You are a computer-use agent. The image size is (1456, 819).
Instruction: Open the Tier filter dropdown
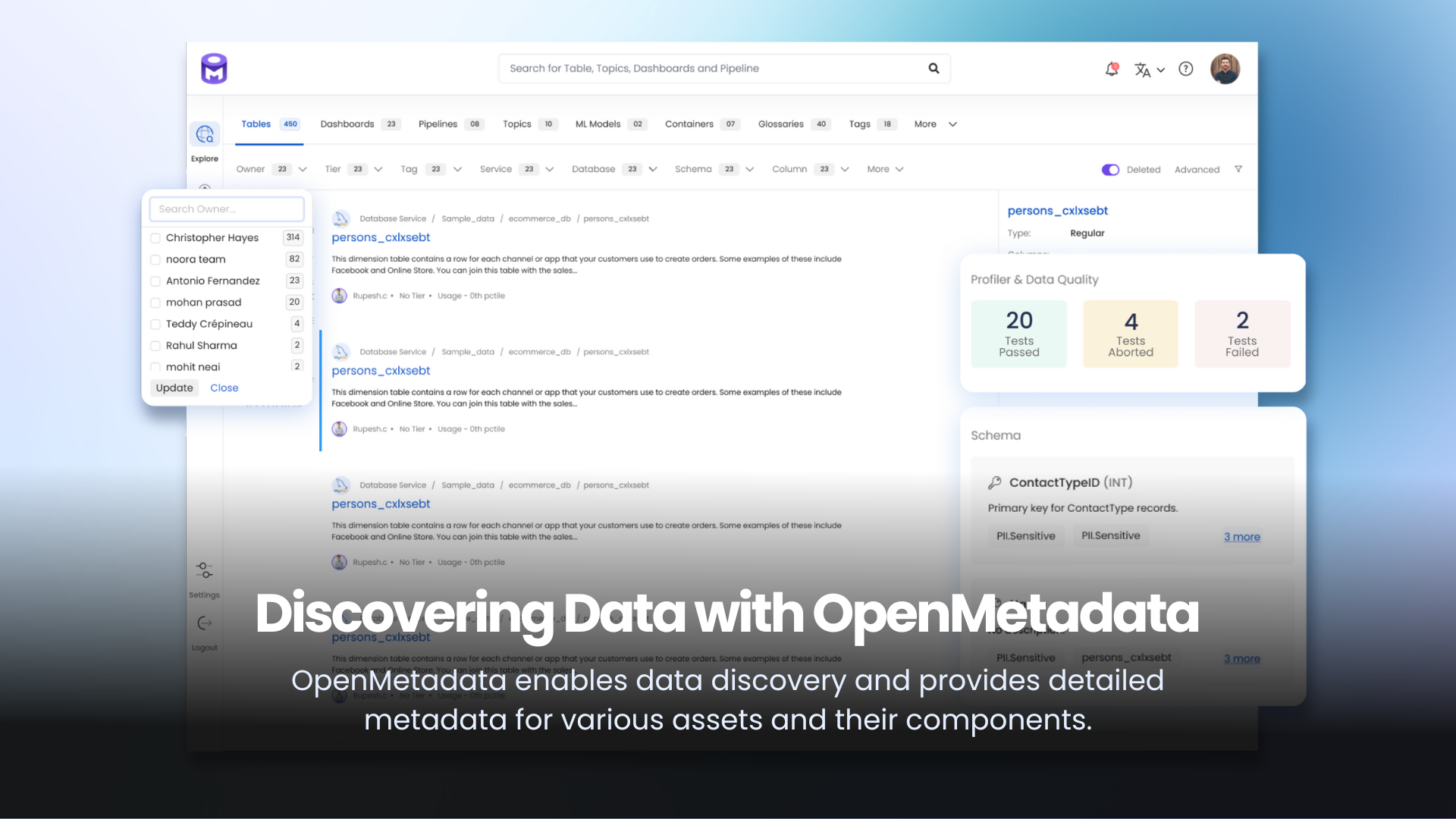point(377,169)
